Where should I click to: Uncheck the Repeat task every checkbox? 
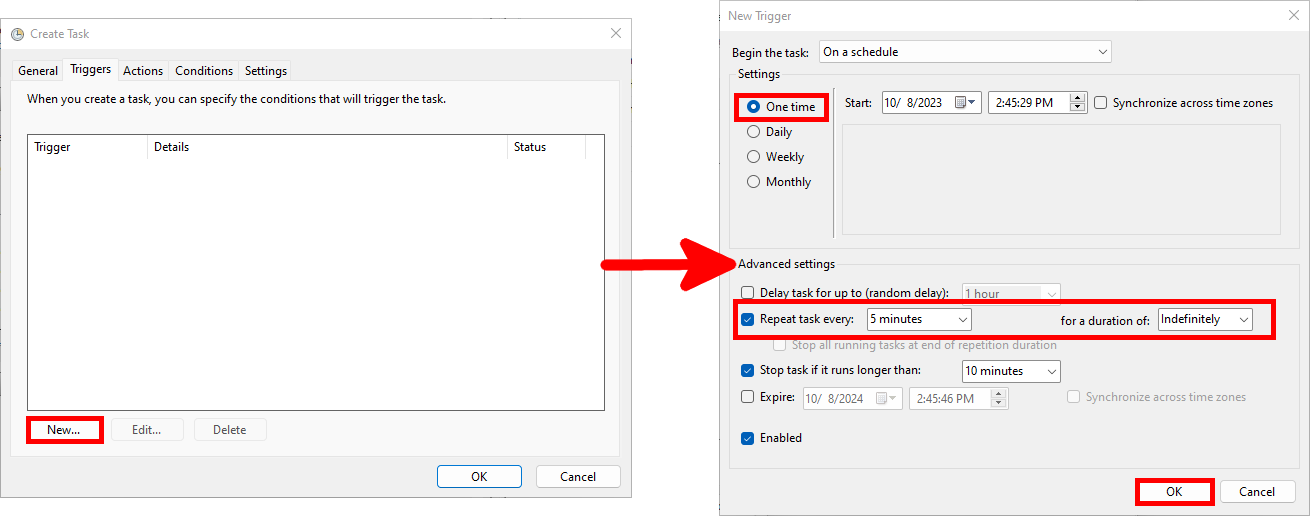tap(748, 320)
